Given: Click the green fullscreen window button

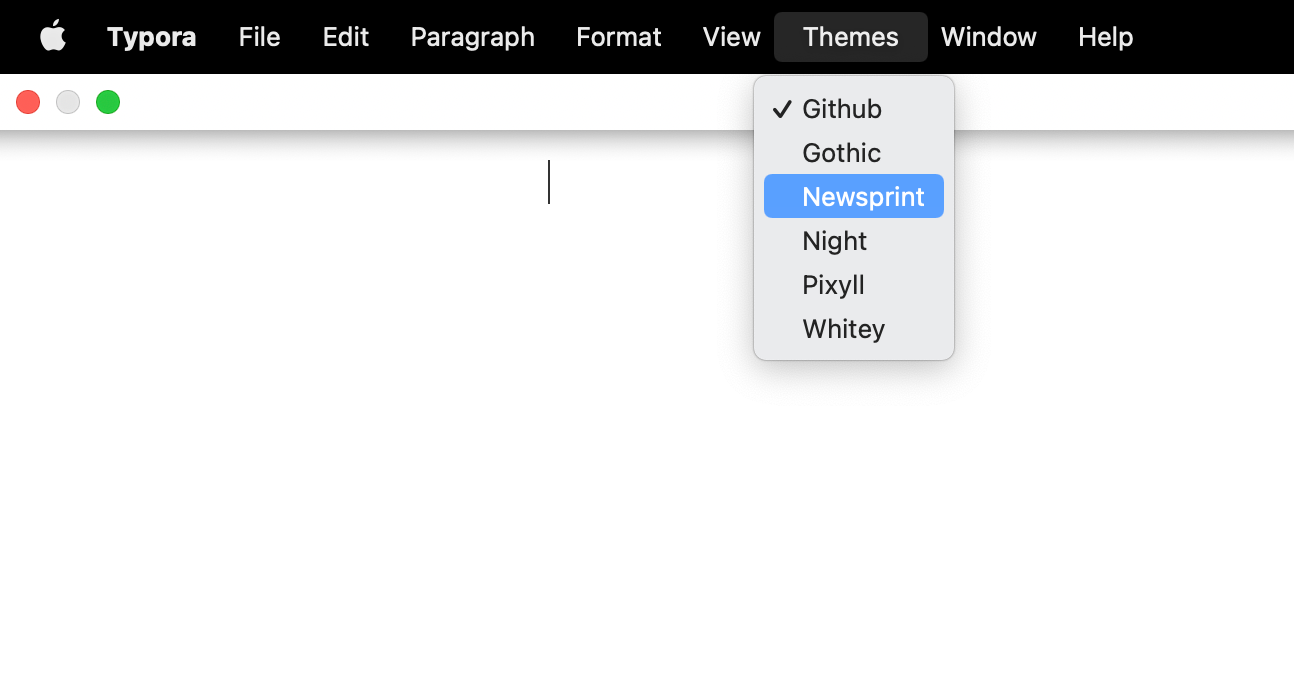Looking at the screenshot, I should pos(108,102).
